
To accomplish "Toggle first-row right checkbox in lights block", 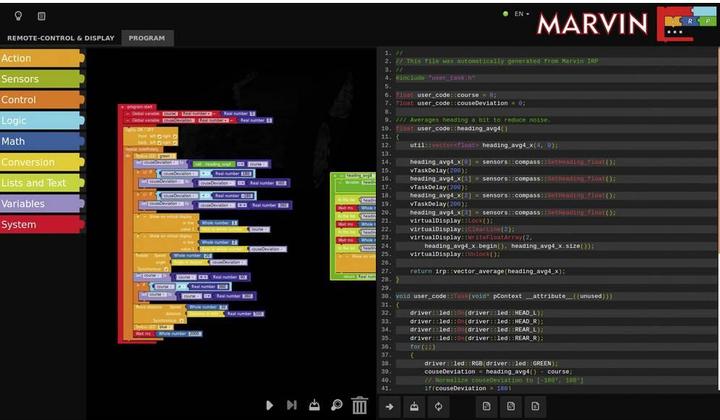I will (x=174, y=136).
